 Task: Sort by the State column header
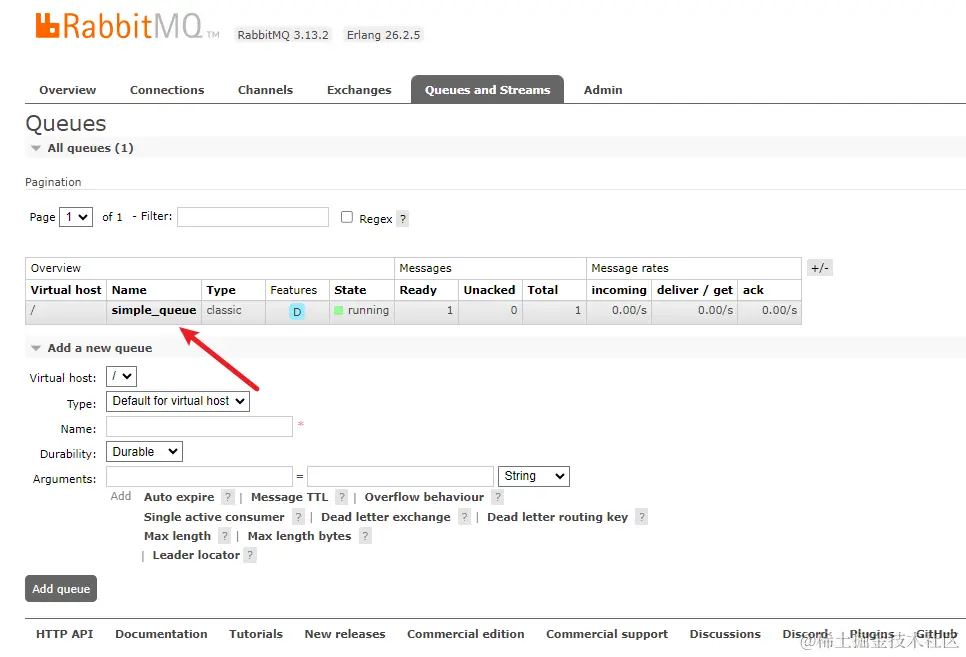350,290
